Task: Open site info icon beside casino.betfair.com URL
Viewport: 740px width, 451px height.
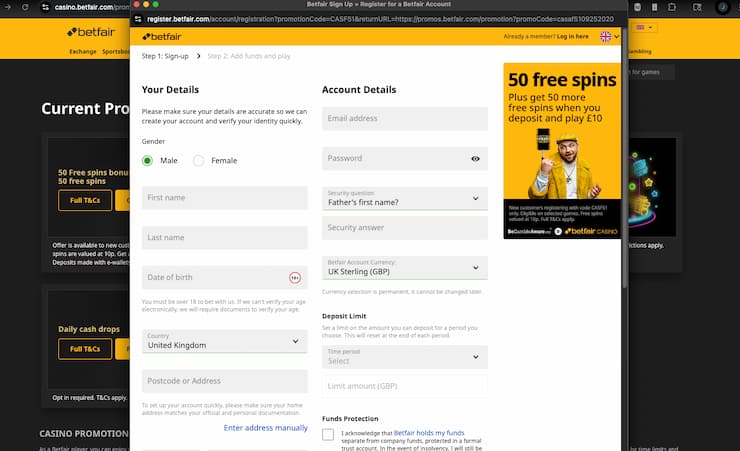Action: coord(45,7)
